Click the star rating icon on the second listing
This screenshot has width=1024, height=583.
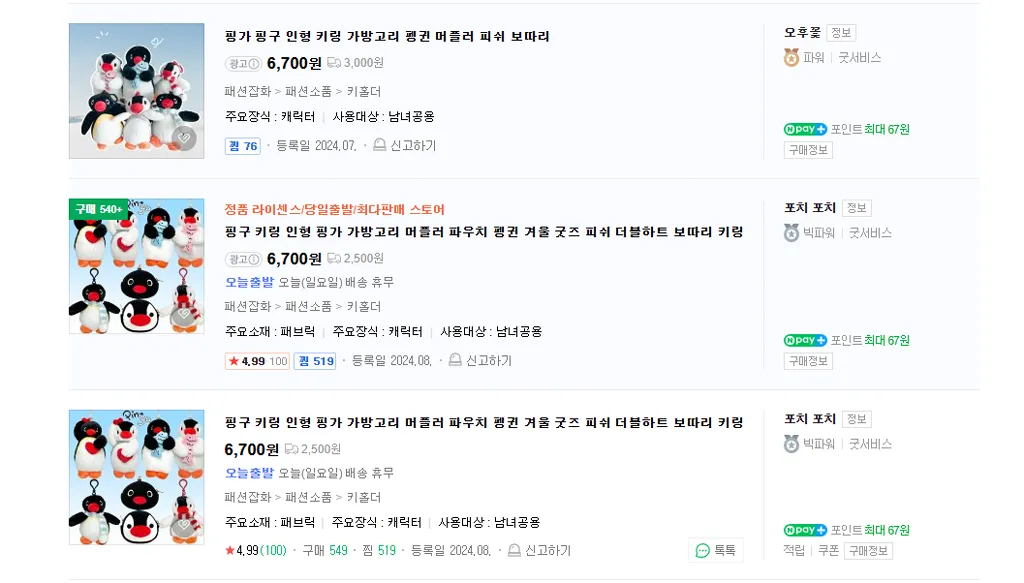[232, 360]
